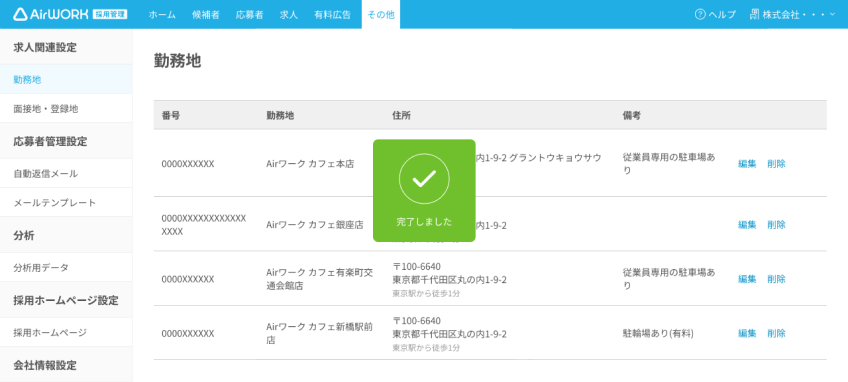Click 削除 for カフェ新橋駅前店

click(776, 333)
